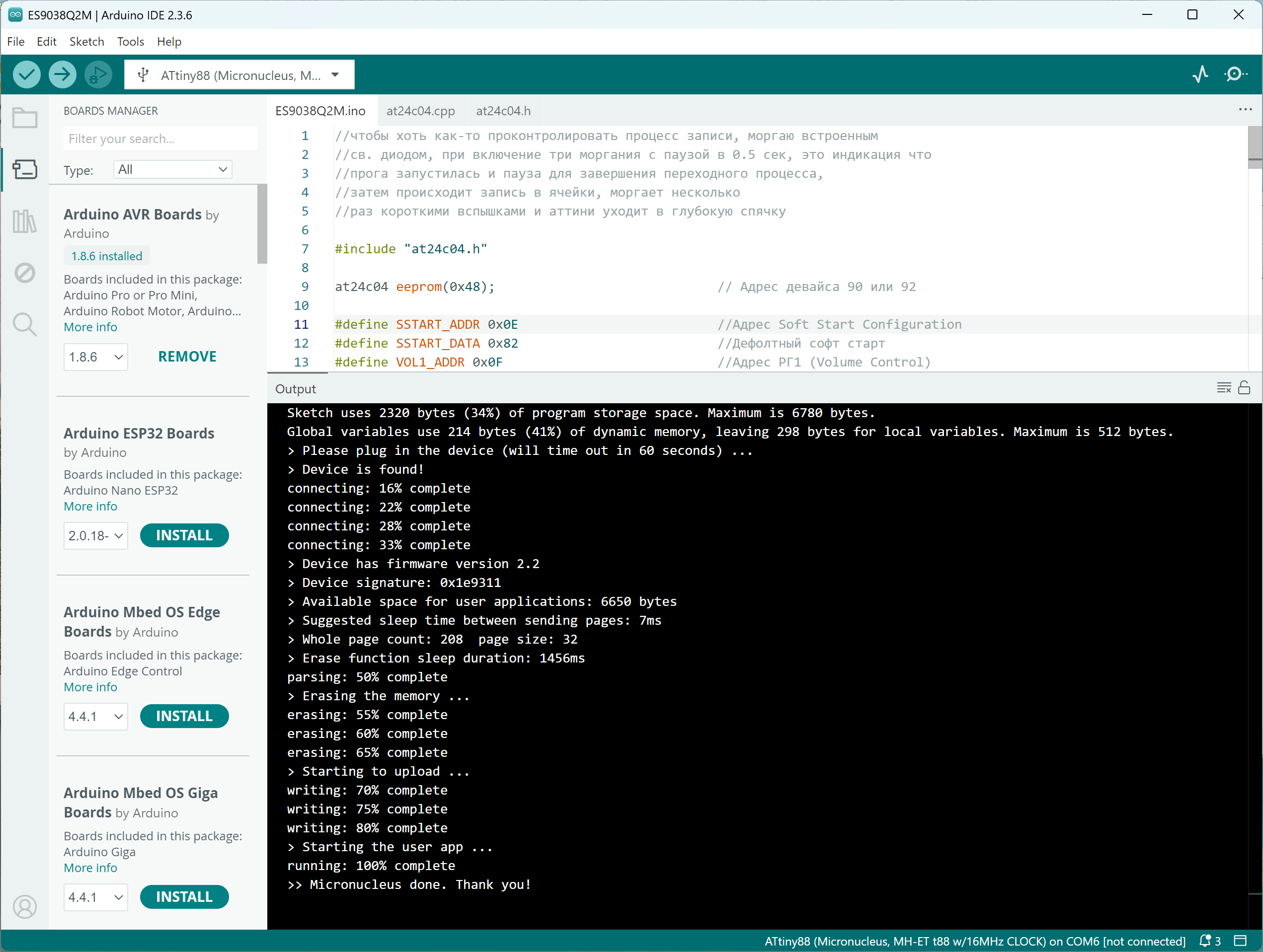Open More info for Arduino AVR Boards
The height and width of the screenshot is (952, 1263).
point(90,327)
